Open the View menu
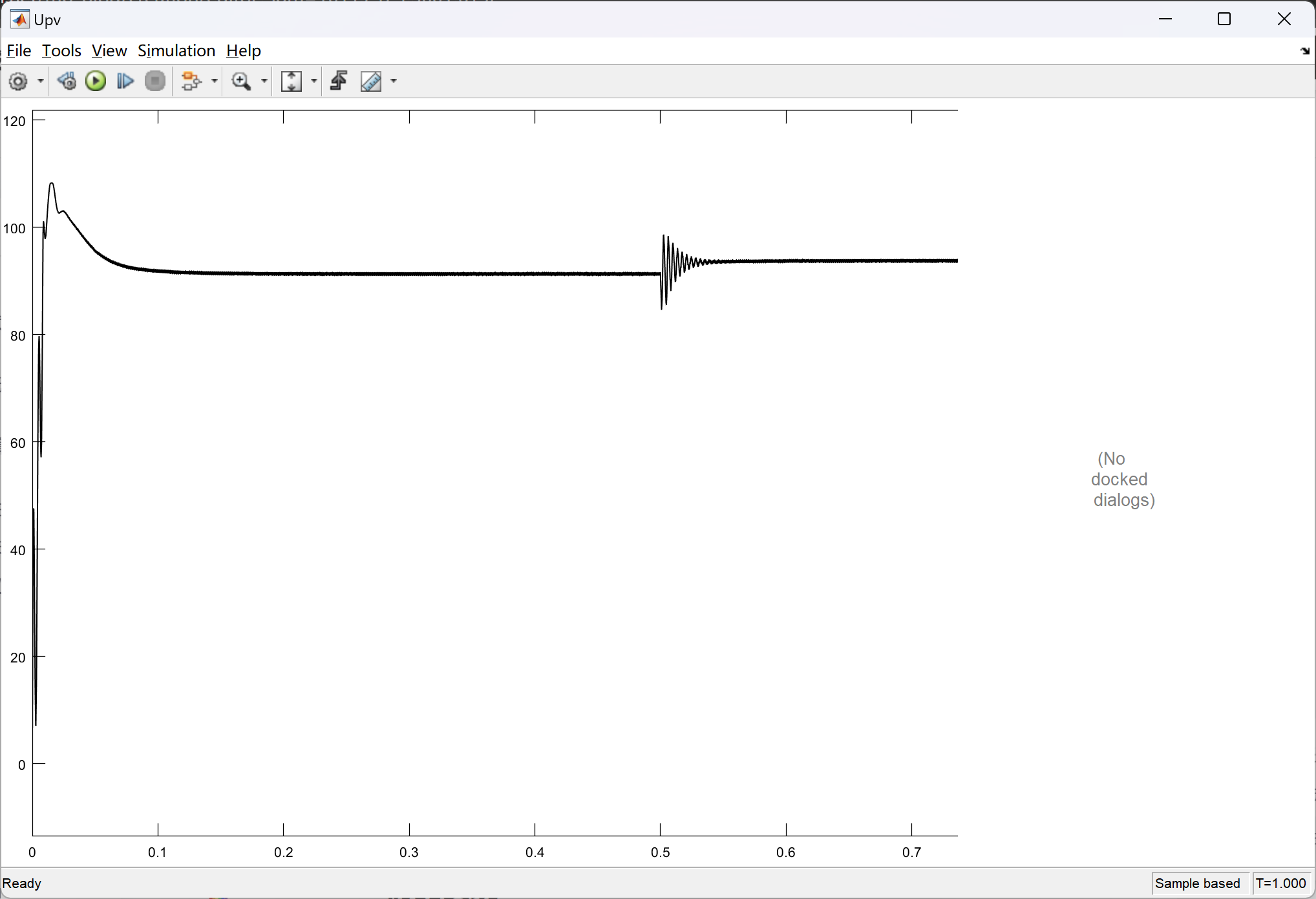 pyautogui.click(x=109, y=50)
